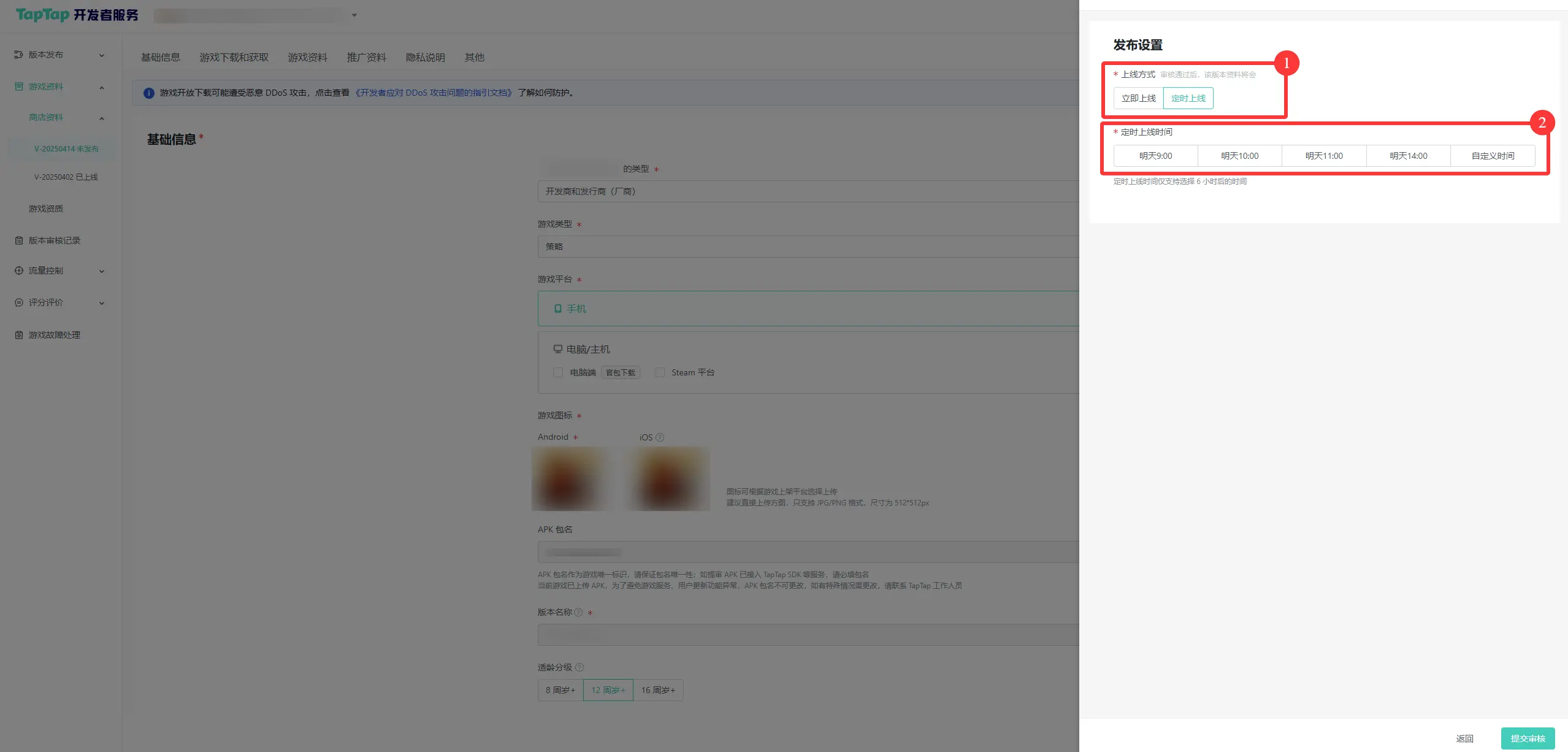1568x752 pixels.
Task: Select 定时上线 release mode
Action: pyautogui.click(x=1188, y=98)
